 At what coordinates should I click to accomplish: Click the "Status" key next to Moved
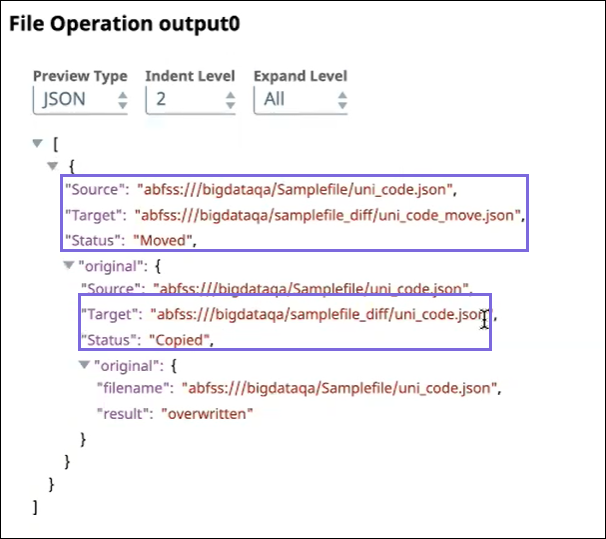point(93,239)
